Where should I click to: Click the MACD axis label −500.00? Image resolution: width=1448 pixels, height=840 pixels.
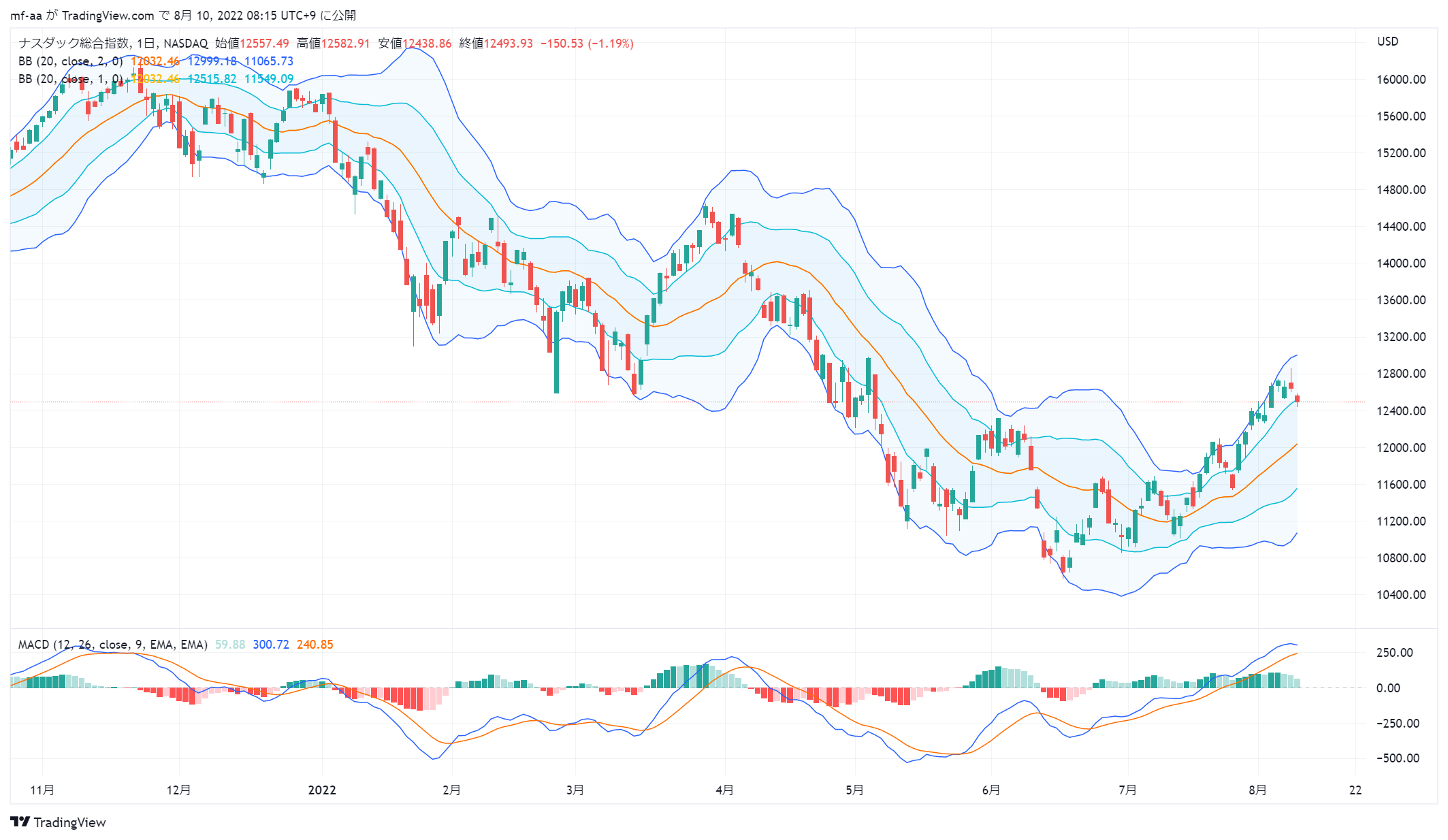click(x=1398, y=758)
